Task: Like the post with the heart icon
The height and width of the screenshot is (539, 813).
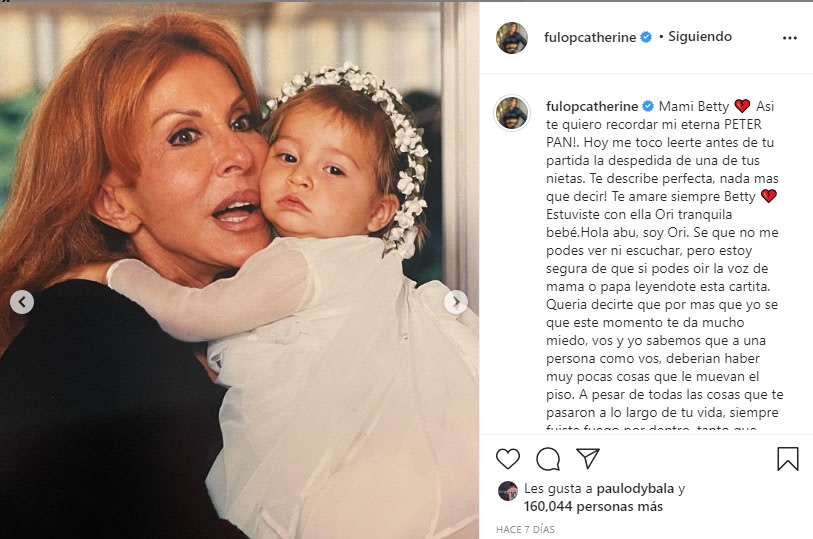Action: tap(508, 458)
